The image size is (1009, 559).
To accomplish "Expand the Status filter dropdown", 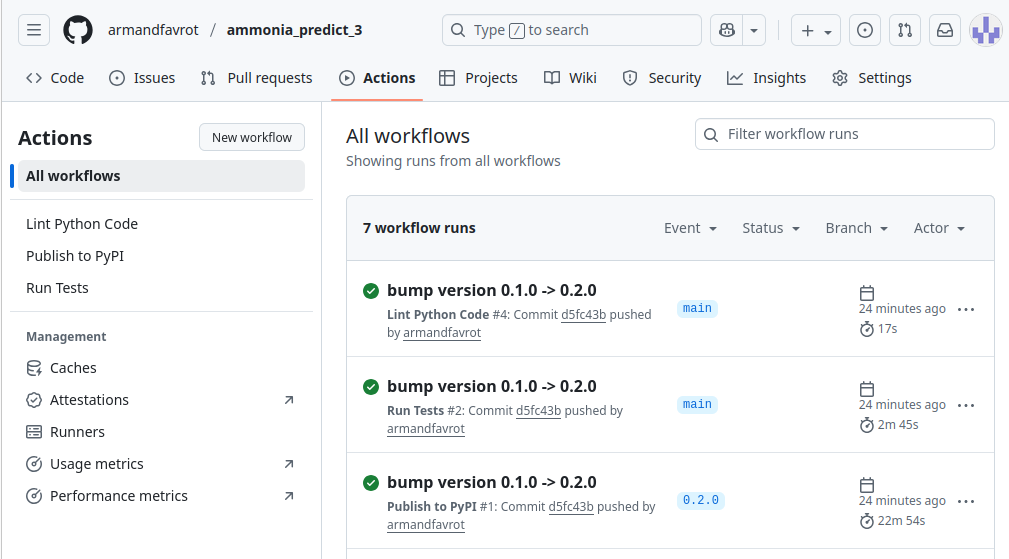I will 770,228.
